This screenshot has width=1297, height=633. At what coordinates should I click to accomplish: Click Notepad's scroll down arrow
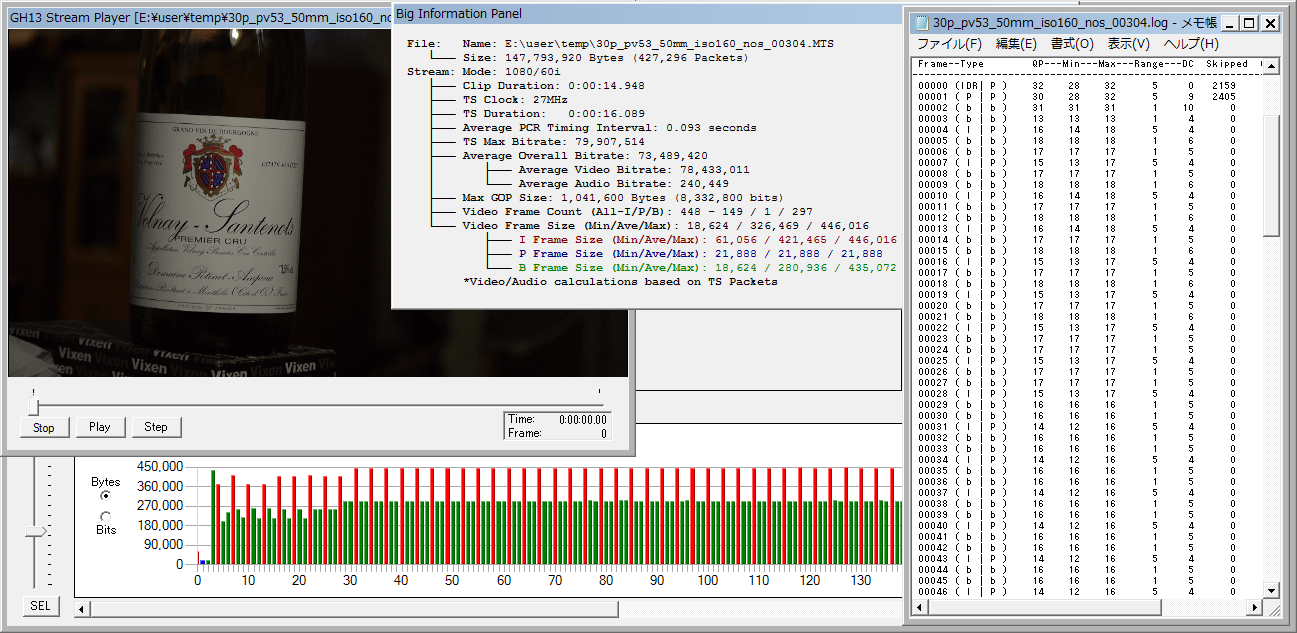1271,590
